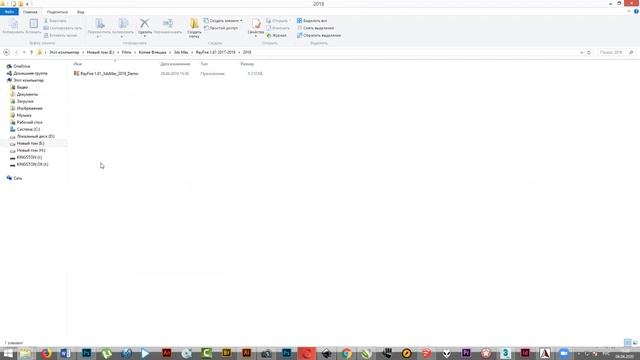This screenshot has height=360, width=640.
Task: Sort by the Size column header
Action: coord(247,64)
